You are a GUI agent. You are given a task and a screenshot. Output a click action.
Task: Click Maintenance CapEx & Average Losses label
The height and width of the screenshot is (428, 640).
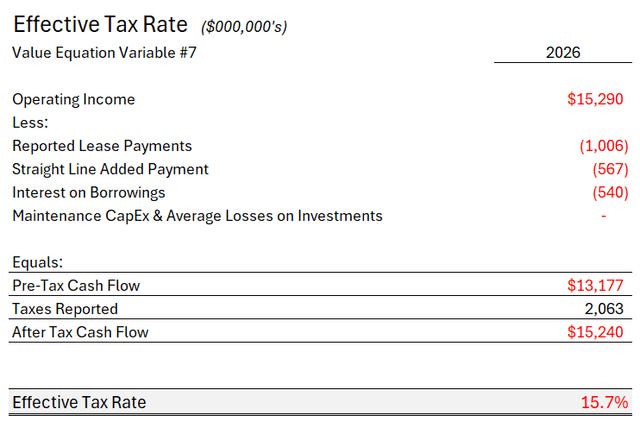pyautogui.click(x=197, y=216)
